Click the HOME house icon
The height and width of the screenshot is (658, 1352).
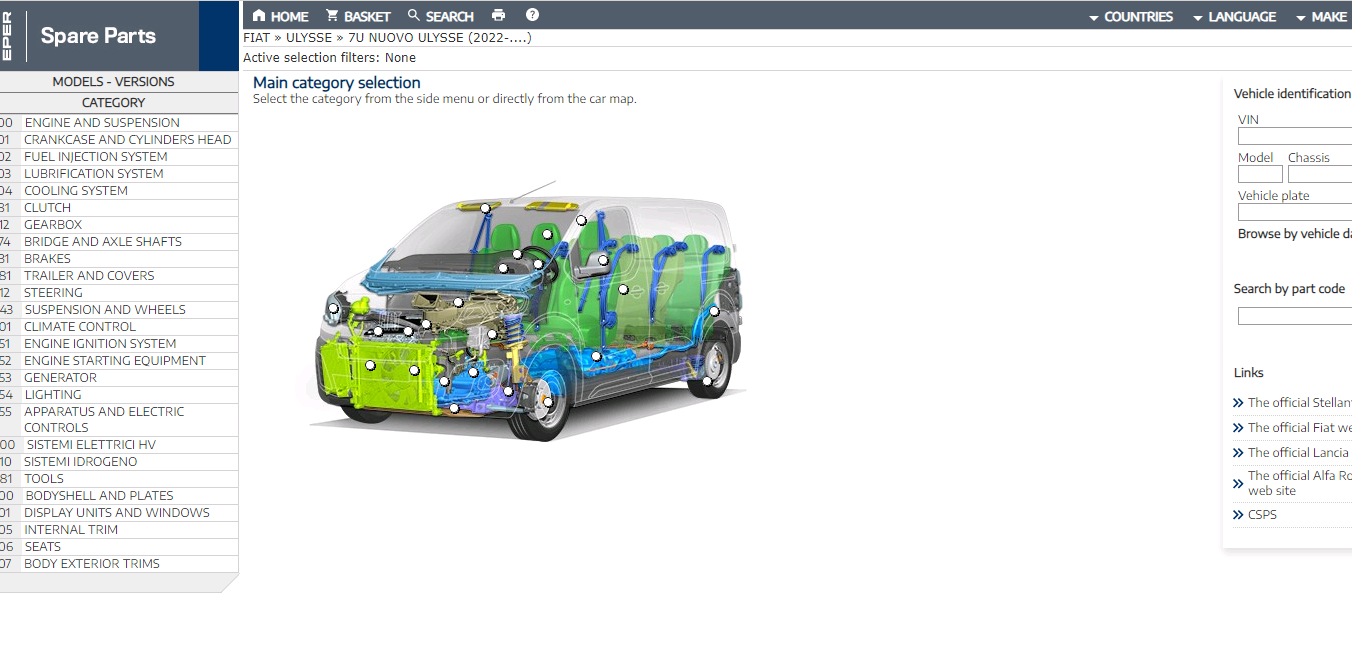pos(259,16)
